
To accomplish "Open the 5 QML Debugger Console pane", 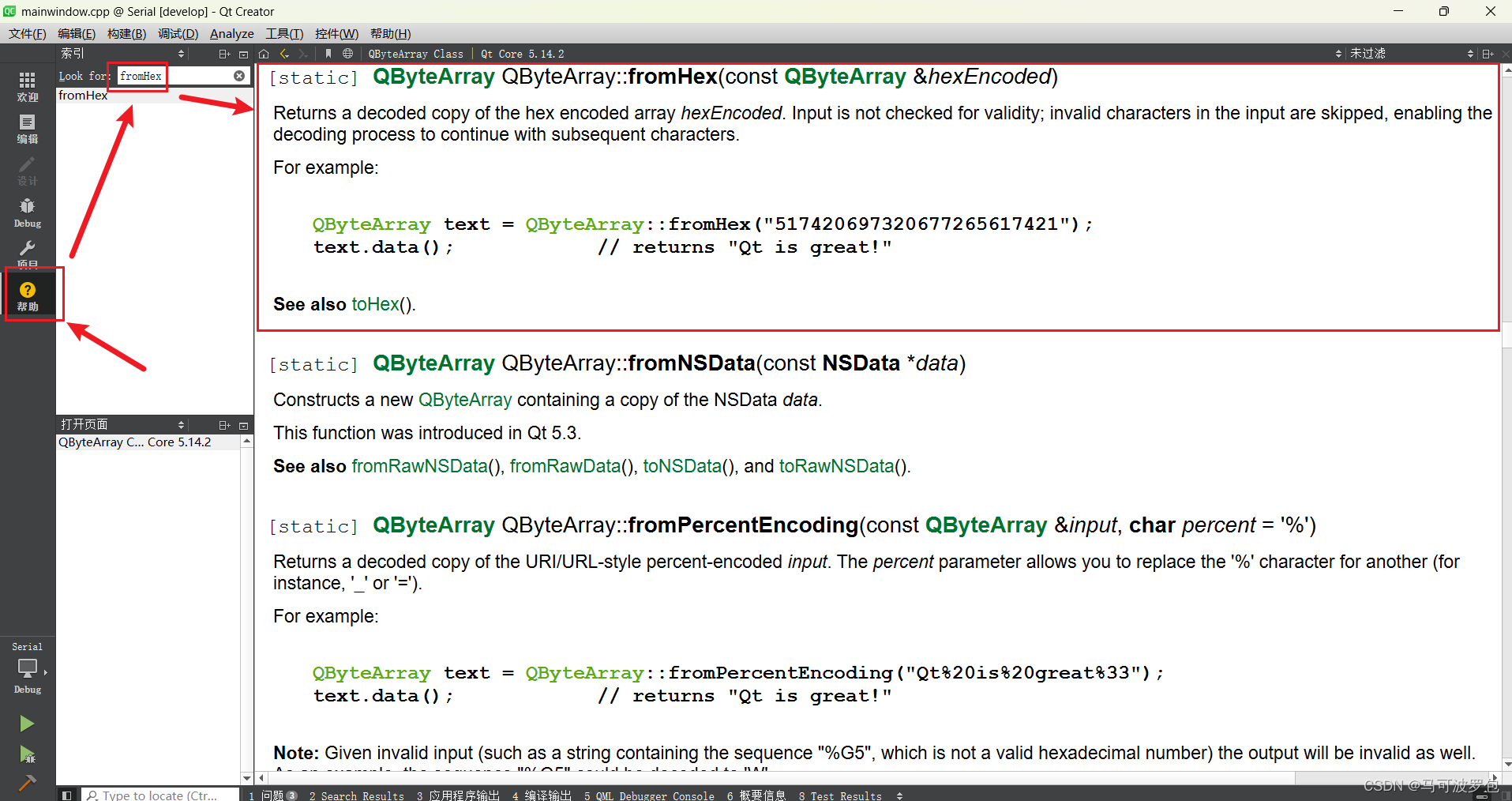I will click(x=649, y=795).
